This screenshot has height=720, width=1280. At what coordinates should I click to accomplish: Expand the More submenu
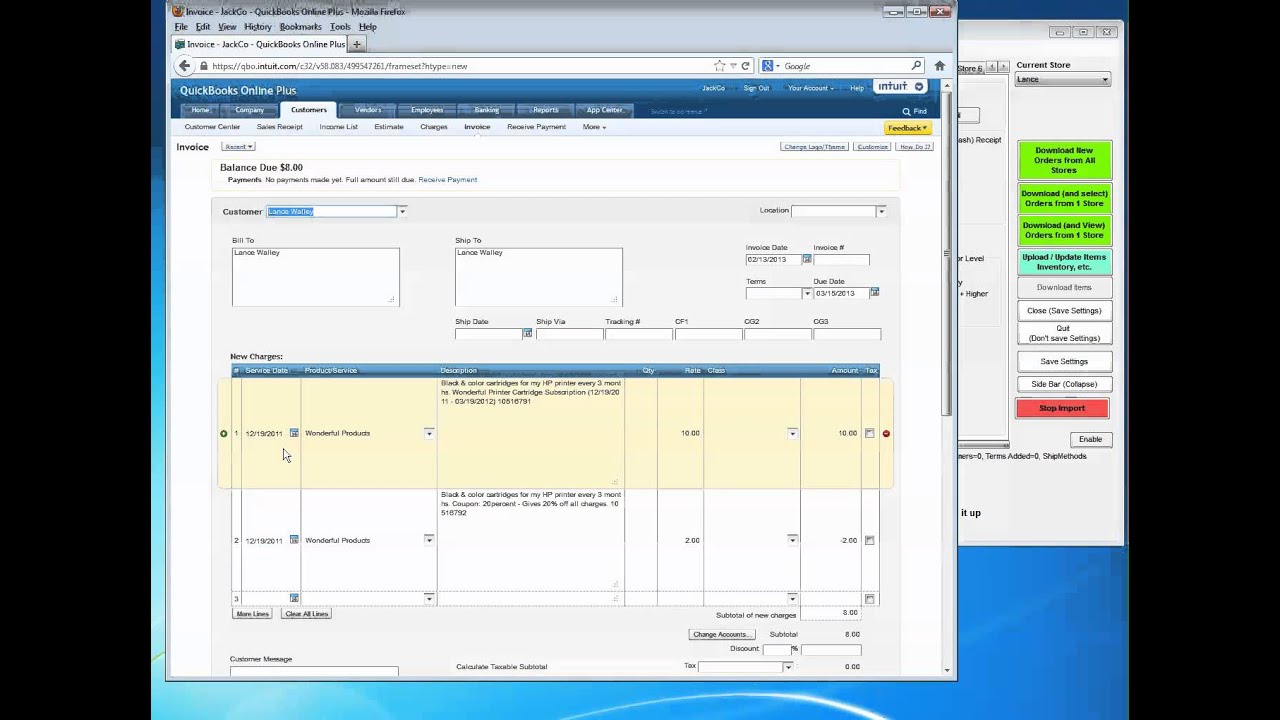tap(594, 127)
